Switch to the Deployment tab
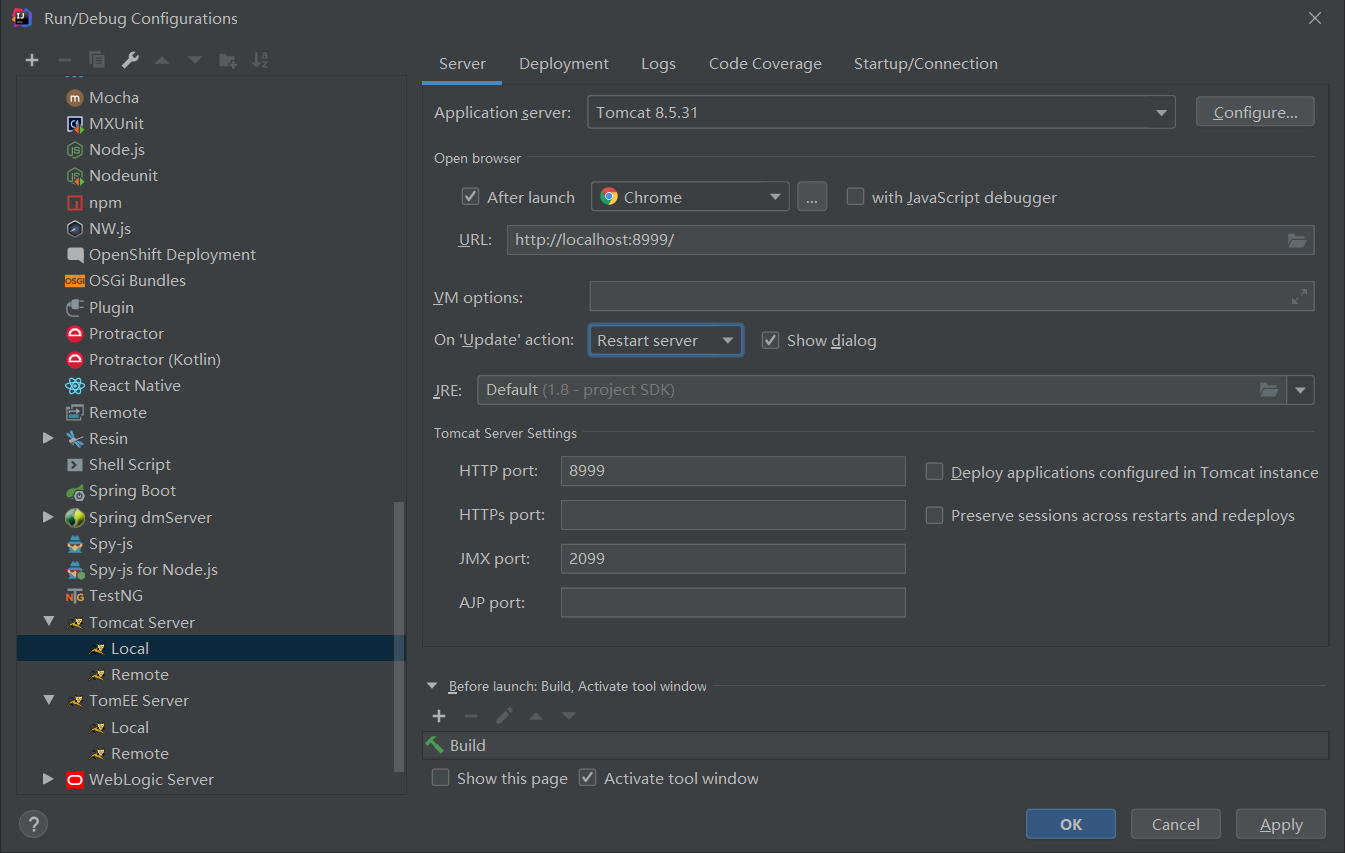Viewport: 1345px width, 853px height. [x=564, y=64]
